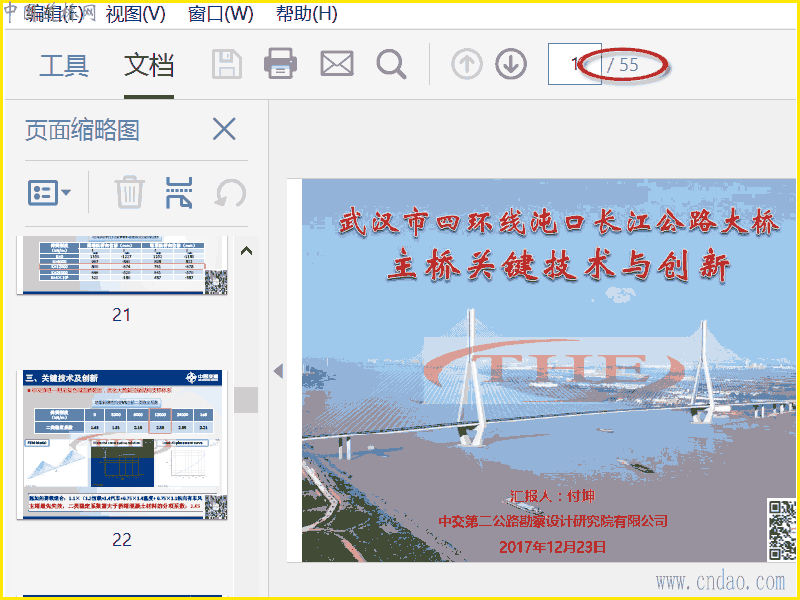Go to previous page with up arrow
800x600 pixels.
click(466, 64)
